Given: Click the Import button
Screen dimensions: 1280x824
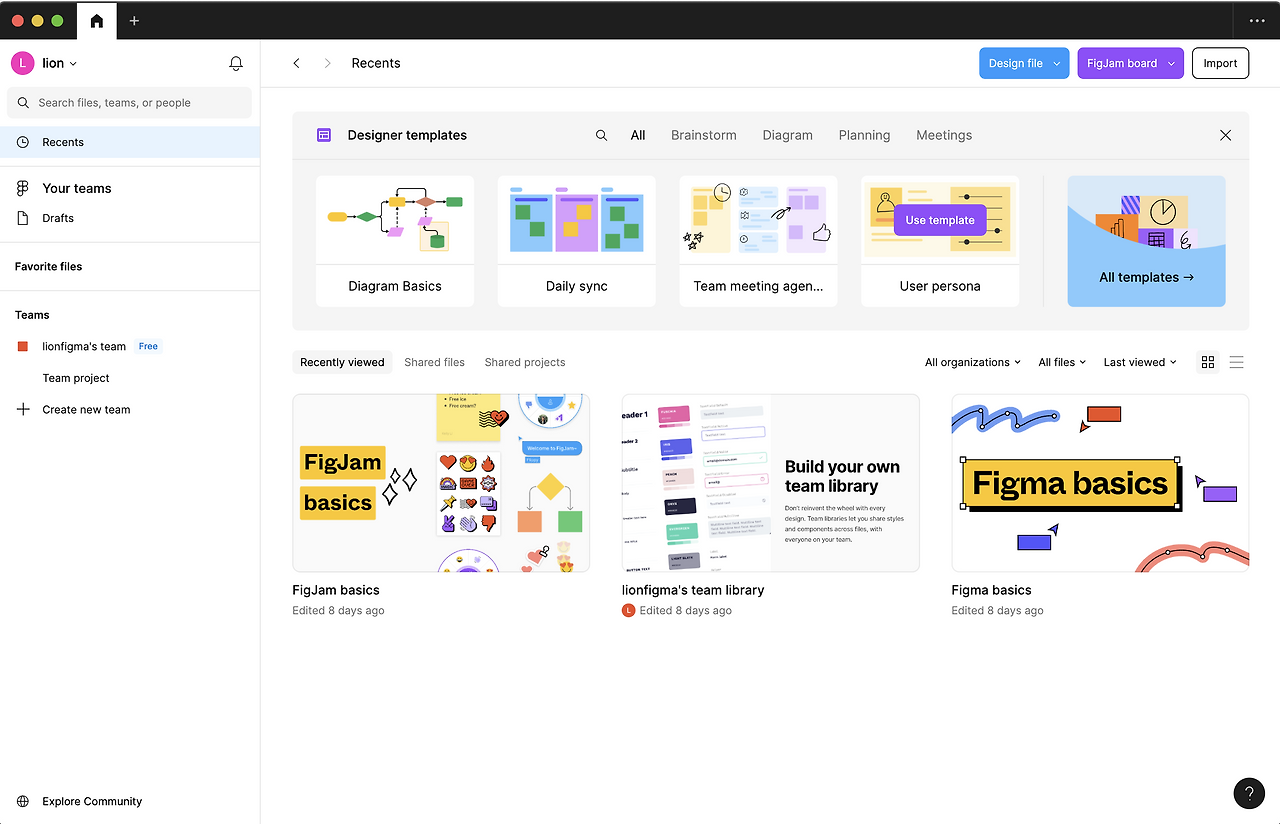Looking at the screenshot, I should [x=1221, y=63].
